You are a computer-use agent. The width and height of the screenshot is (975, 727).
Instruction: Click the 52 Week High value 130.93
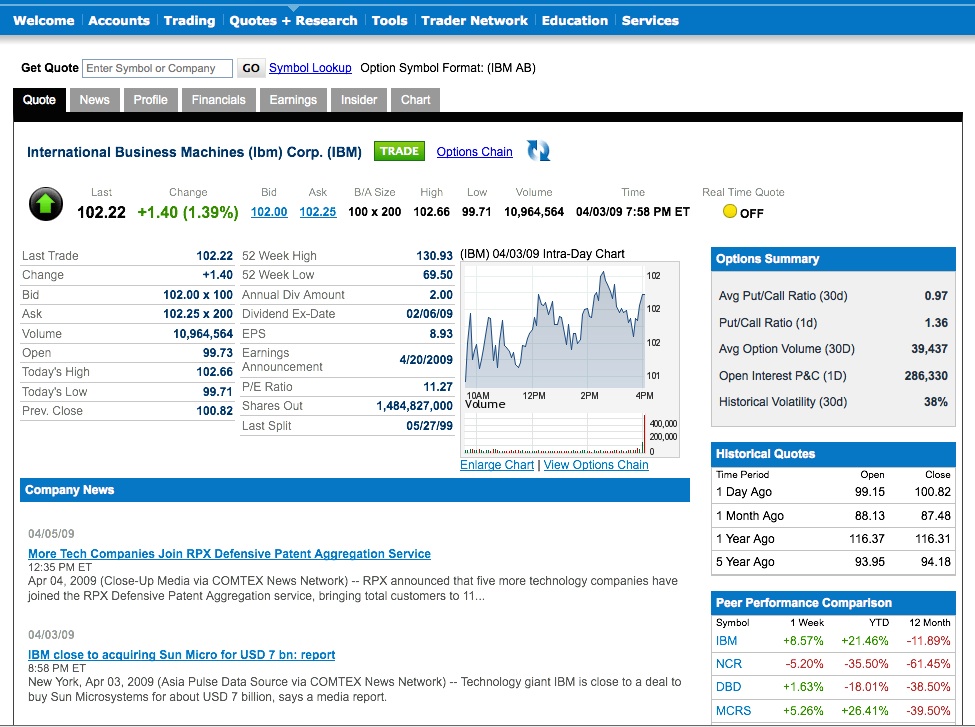click(435, 256)
